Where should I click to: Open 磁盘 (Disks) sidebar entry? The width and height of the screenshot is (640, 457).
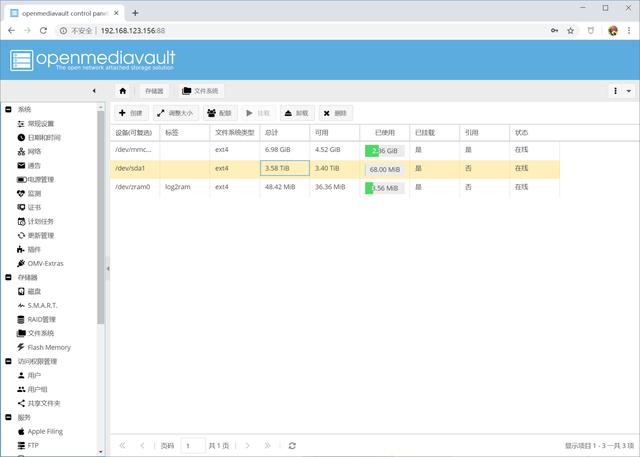click(x=29, y=291)
